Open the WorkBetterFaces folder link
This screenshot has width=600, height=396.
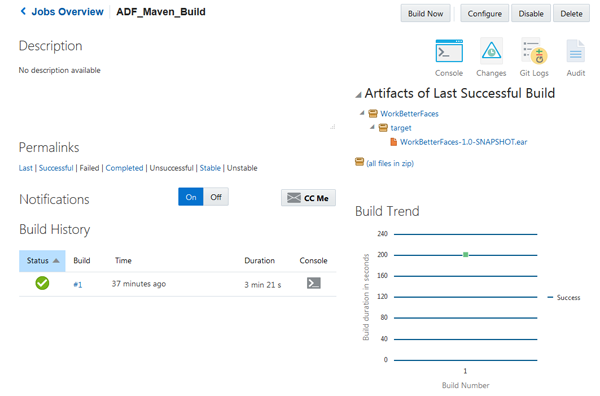click(x=409, y=114)
